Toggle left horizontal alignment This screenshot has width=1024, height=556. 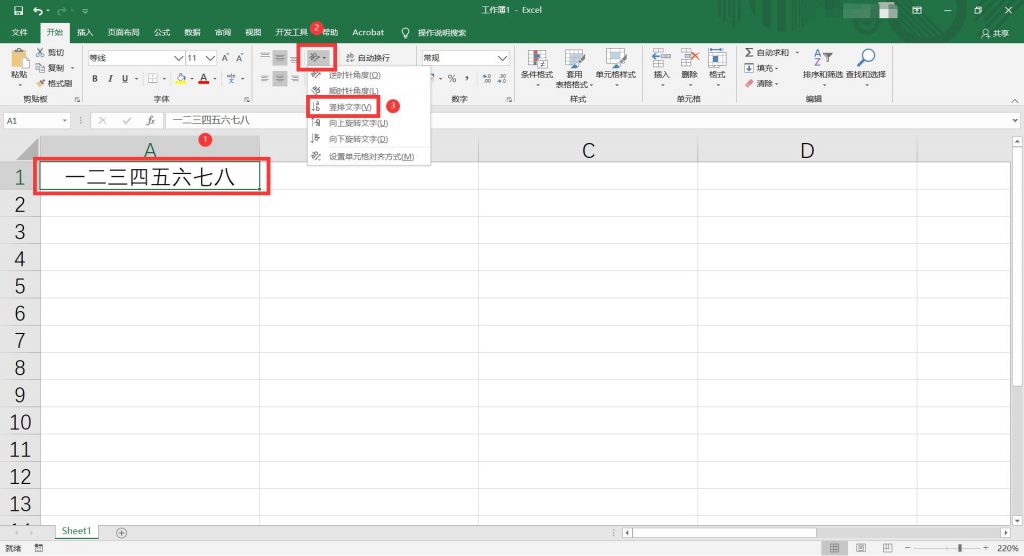coord(264,78)
